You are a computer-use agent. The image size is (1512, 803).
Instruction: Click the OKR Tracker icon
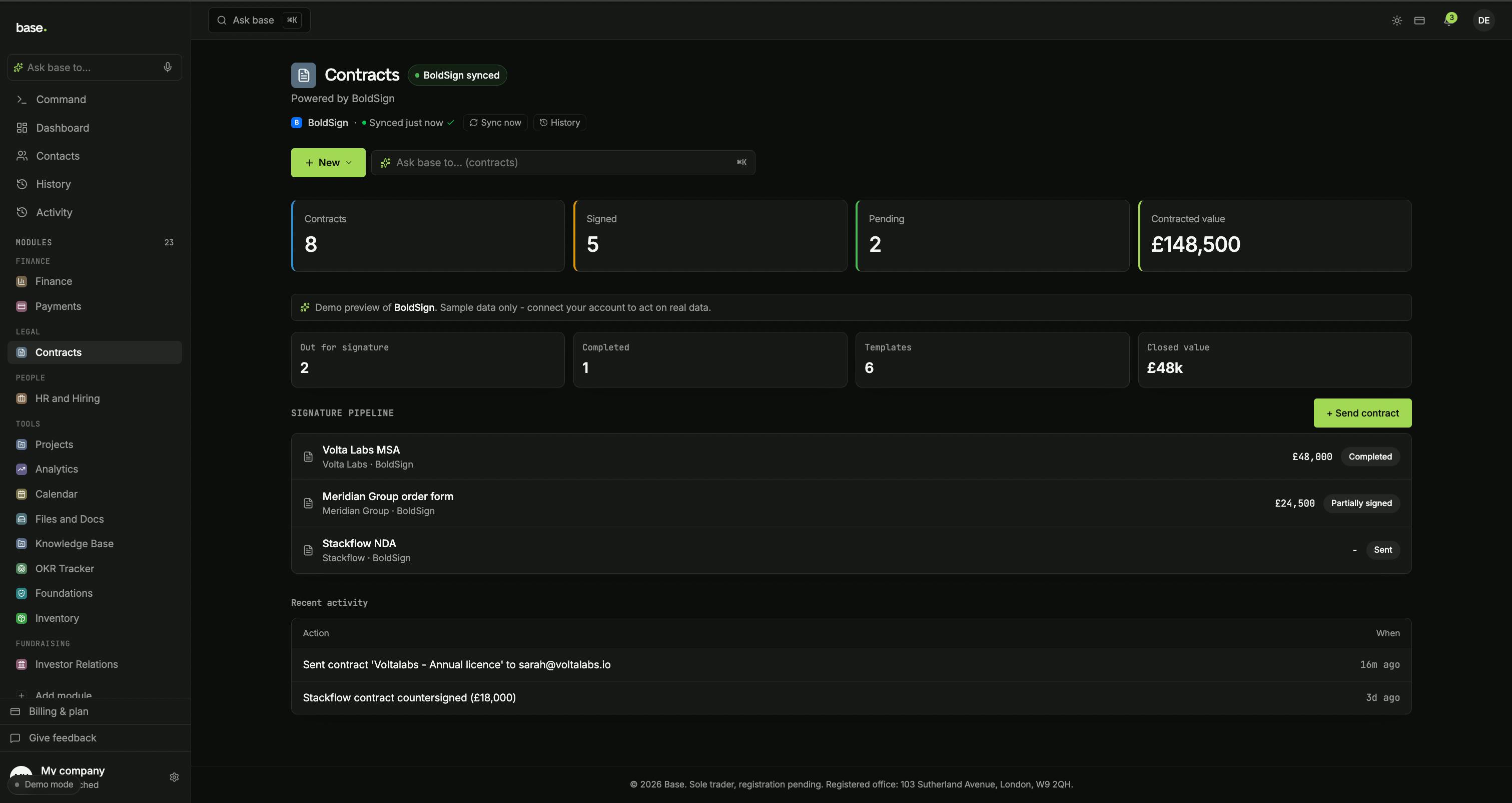(x=22, y=569)
